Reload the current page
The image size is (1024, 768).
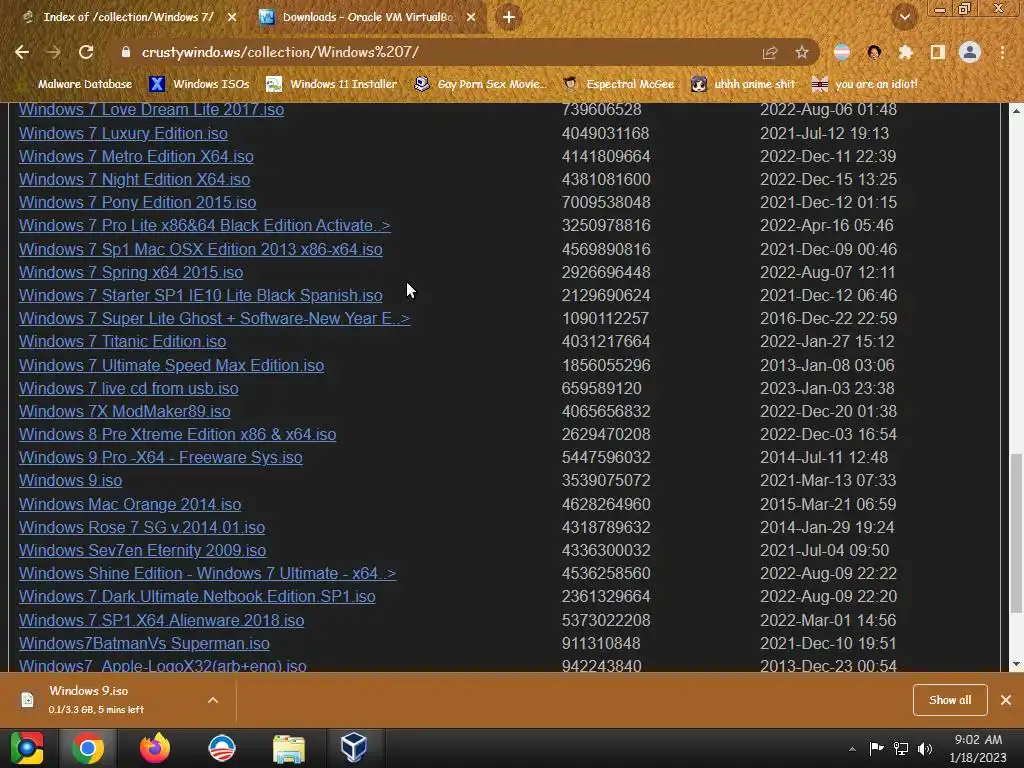[x=86, y=52]
